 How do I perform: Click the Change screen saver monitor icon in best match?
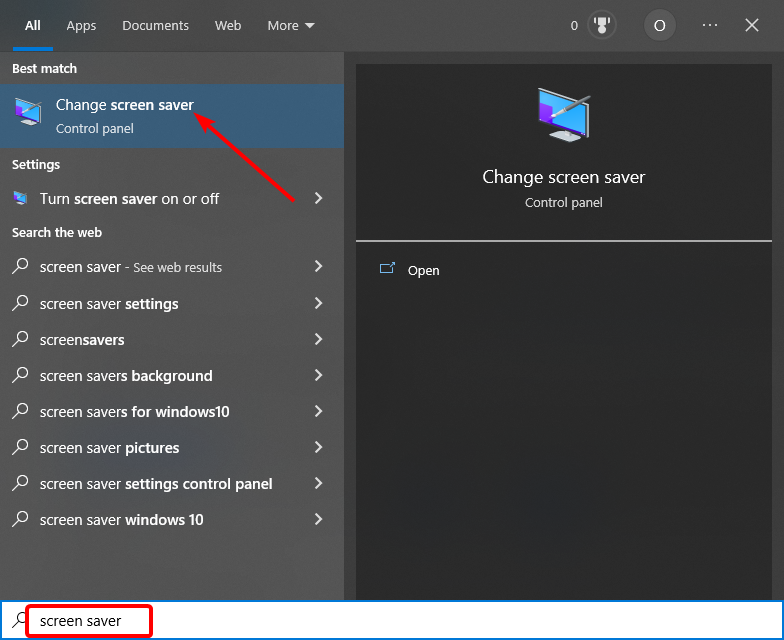tap(28, 111)
